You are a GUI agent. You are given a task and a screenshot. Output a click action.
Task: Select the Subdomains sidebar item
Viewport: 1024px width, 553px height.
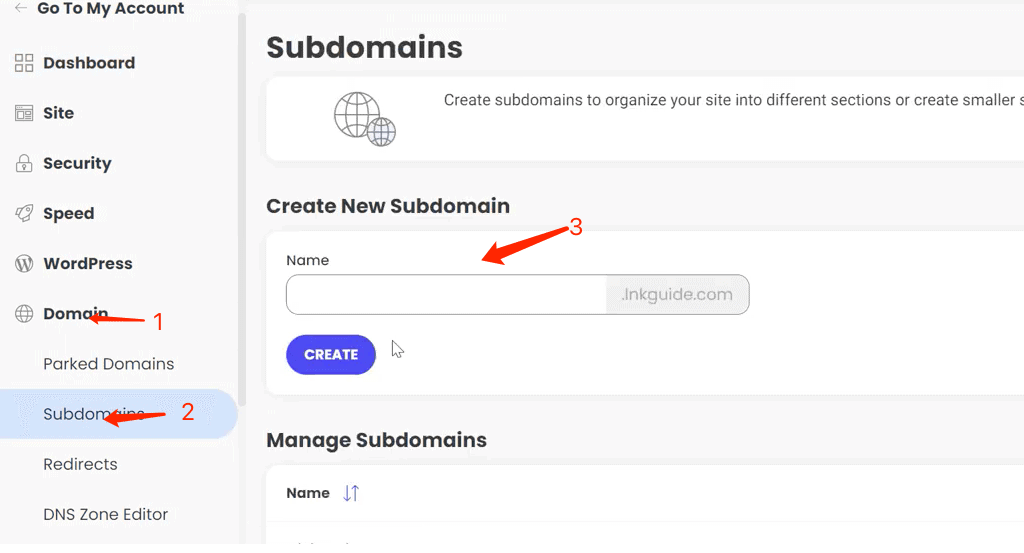pos(118,414)
